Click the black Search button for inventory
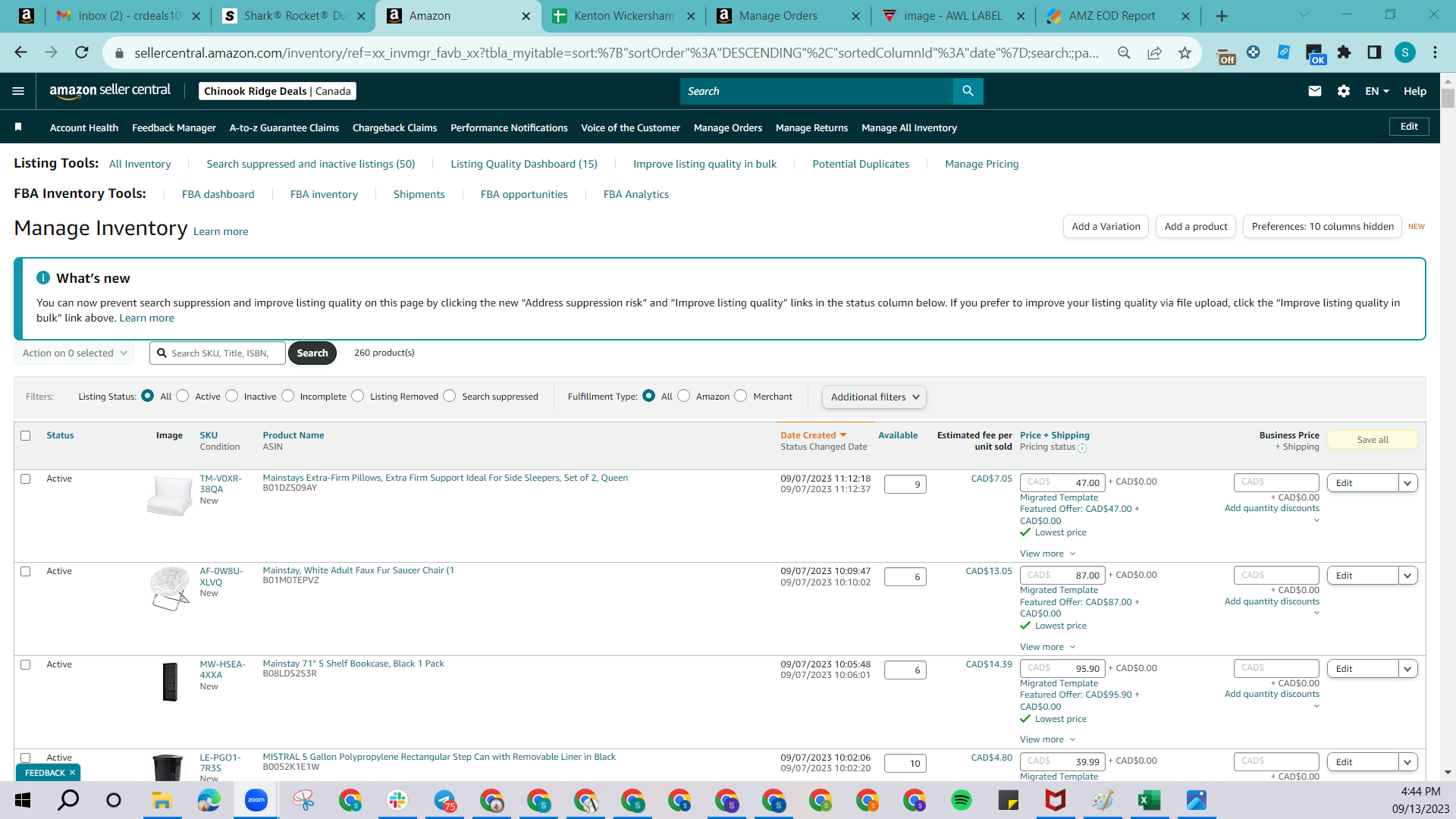 click(312, 353)
